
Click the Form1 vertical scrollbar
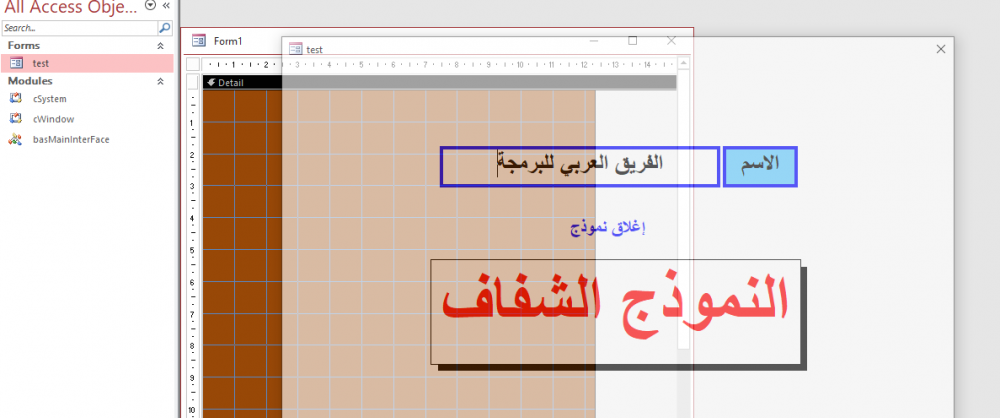click(x=684, y=239)
